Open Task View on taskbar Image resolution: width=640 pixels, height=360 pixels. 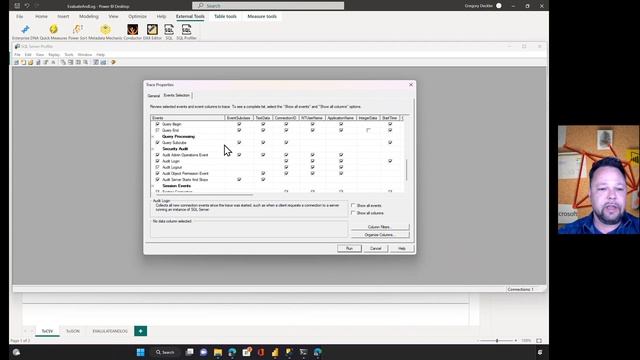coord(190,352)
